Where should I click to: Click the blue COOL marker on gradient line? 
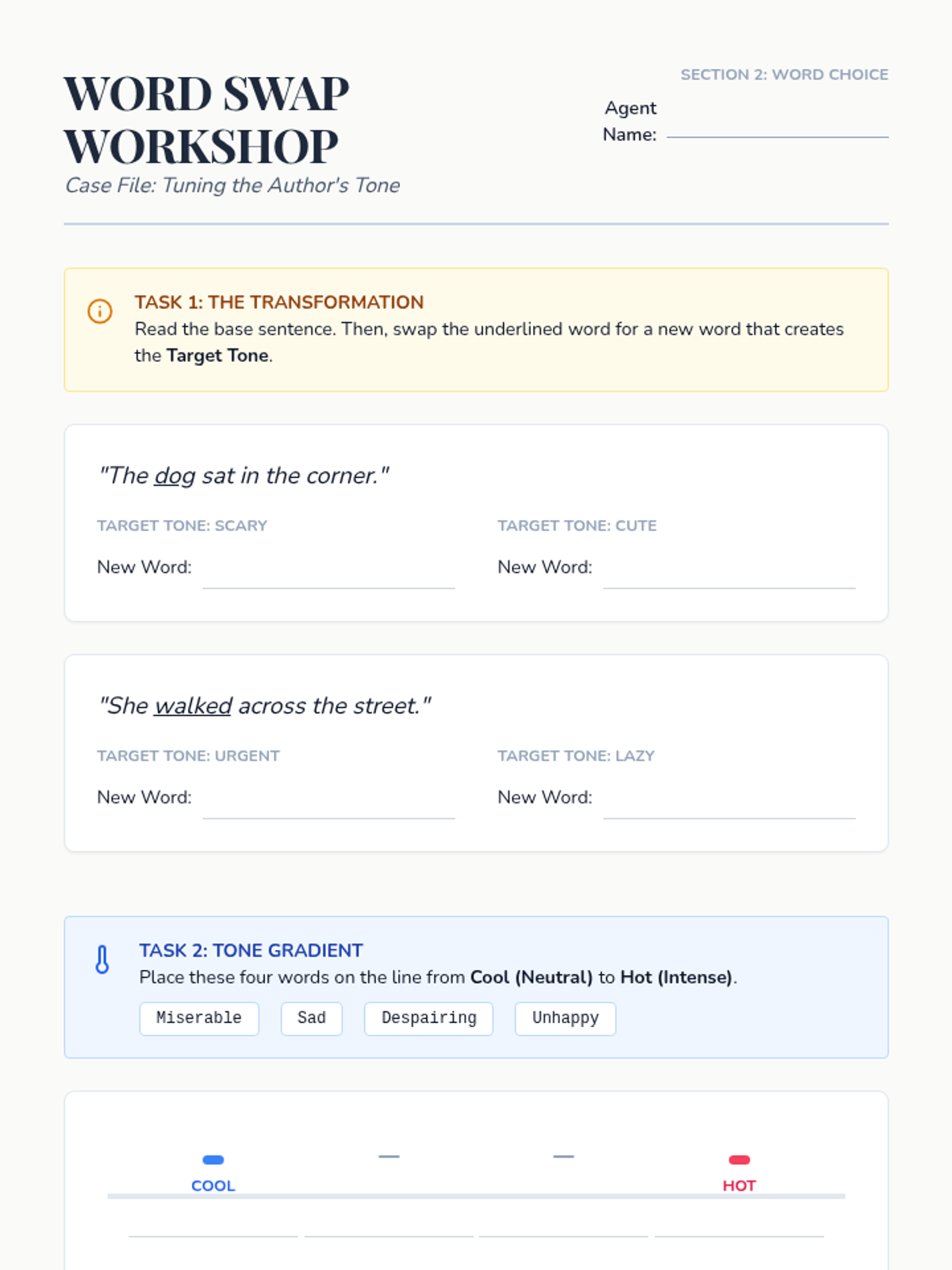(x=213, y=1160)
